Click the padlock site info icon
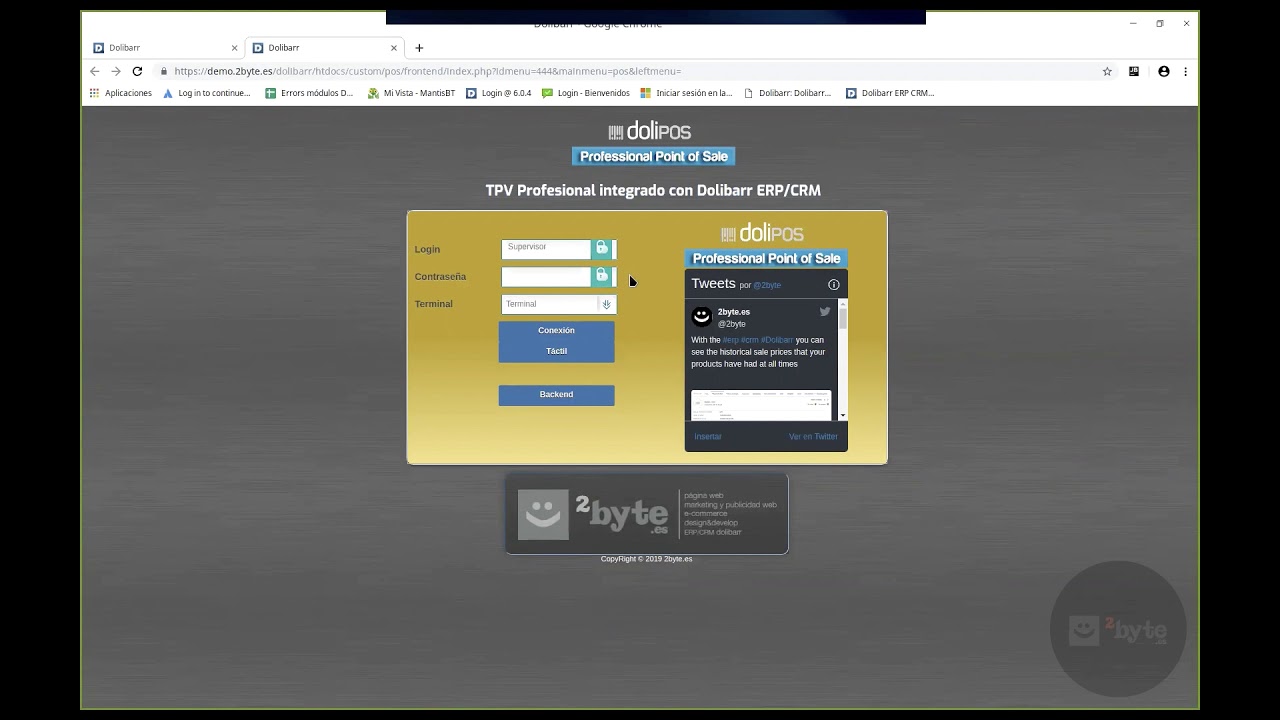The width and height of the screenshot is (1280, 720). tap(163, 72)
